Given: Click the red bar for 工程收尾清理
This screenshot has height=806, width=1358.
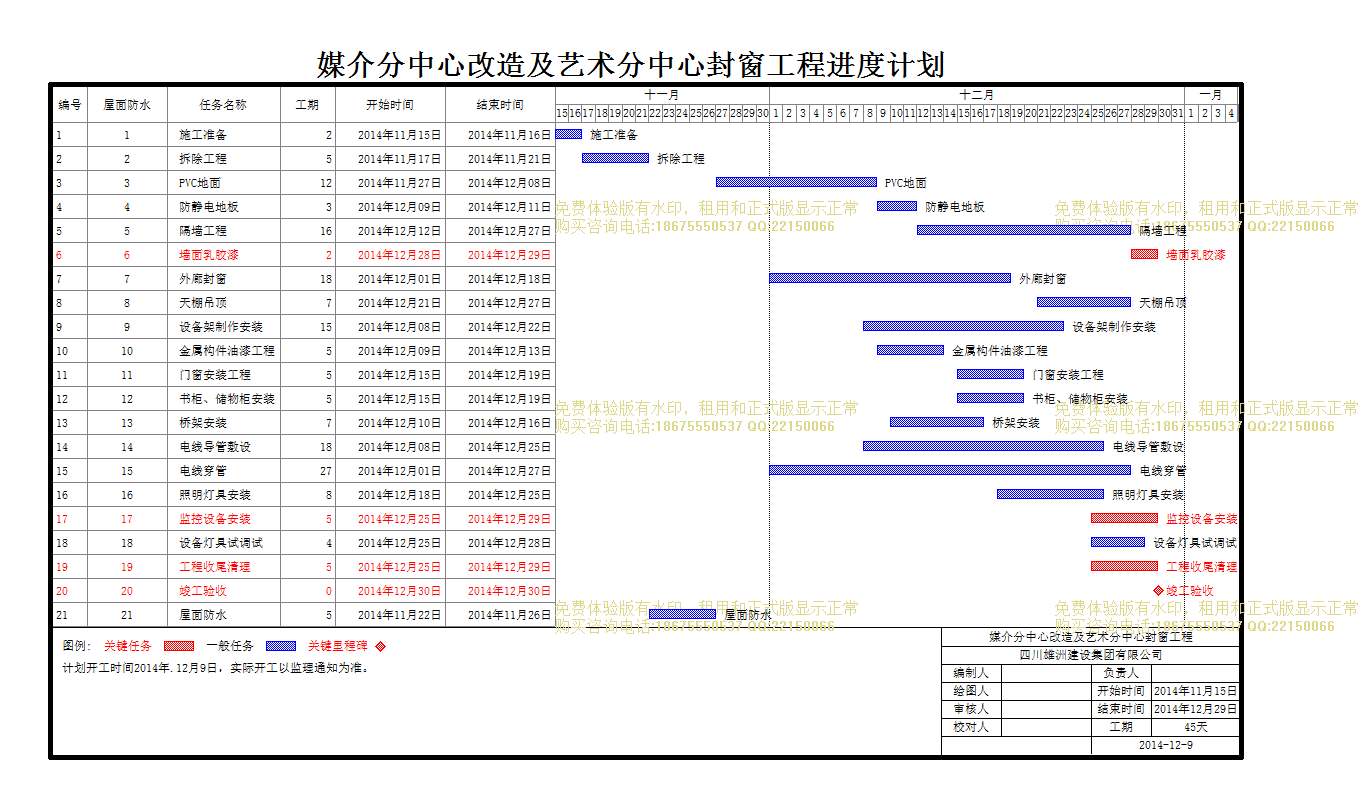Looking at the screenshot, I should click(x=1124, y=566).
